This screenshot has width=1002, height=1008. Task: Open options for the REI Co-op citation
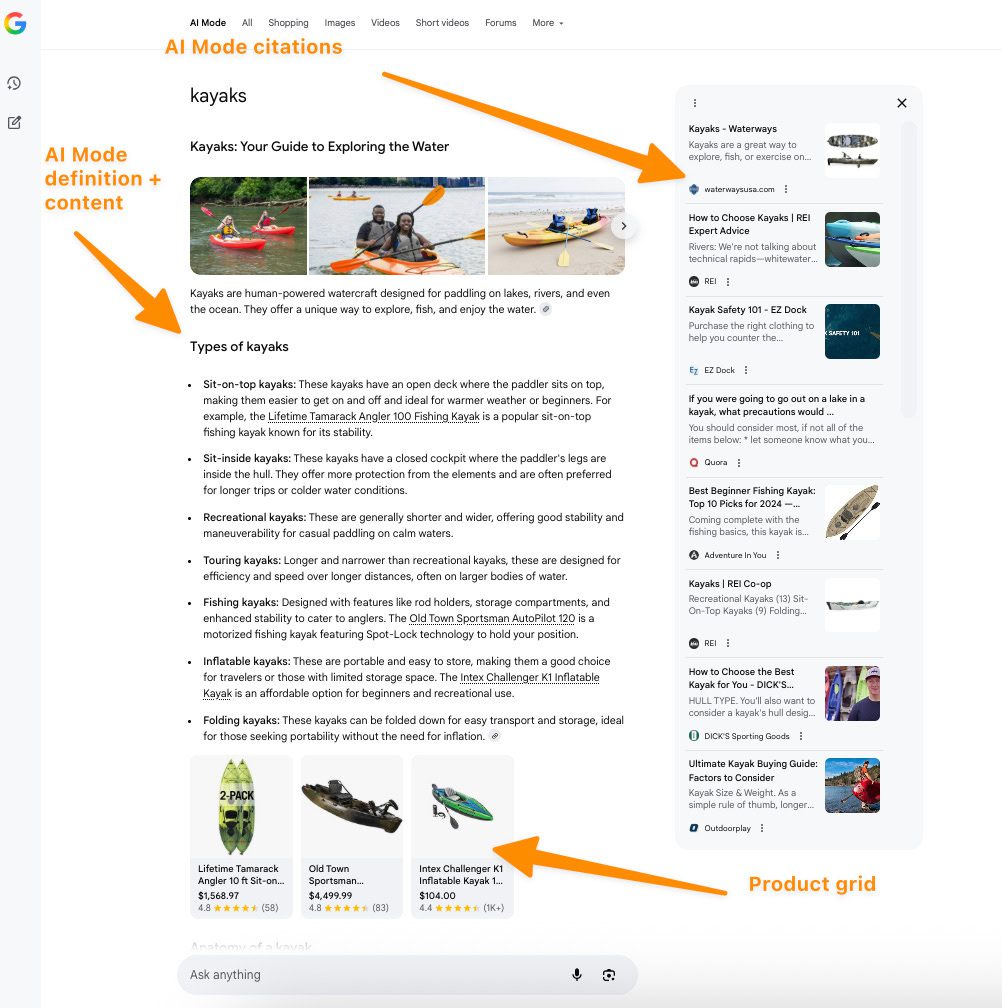pyautogui.click(x=728, y=643)
